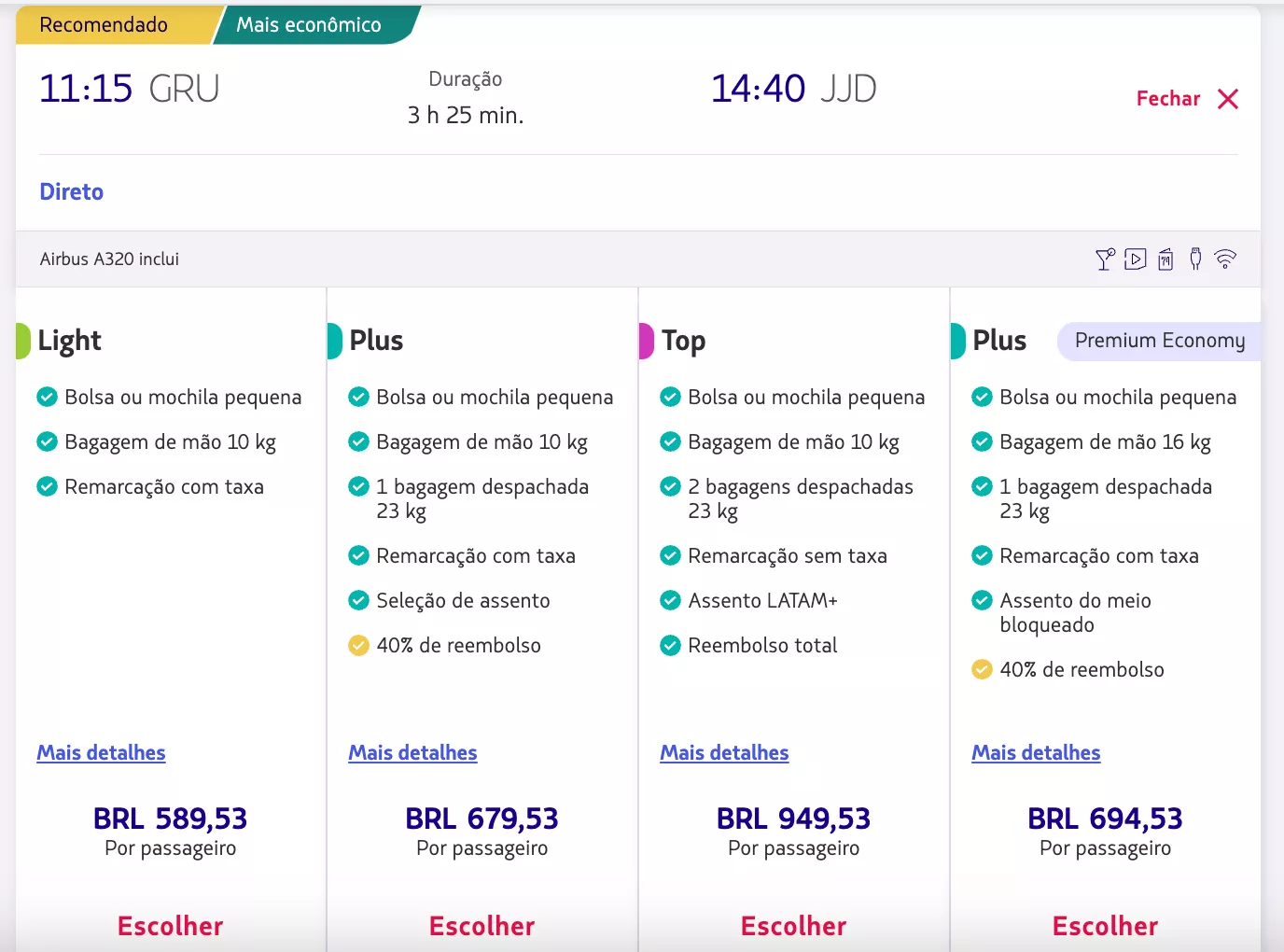Click the 3 h 25 min. duration text
This screenshot has width=1284, height=952.
pyautogui.click(x=466, y=115)
